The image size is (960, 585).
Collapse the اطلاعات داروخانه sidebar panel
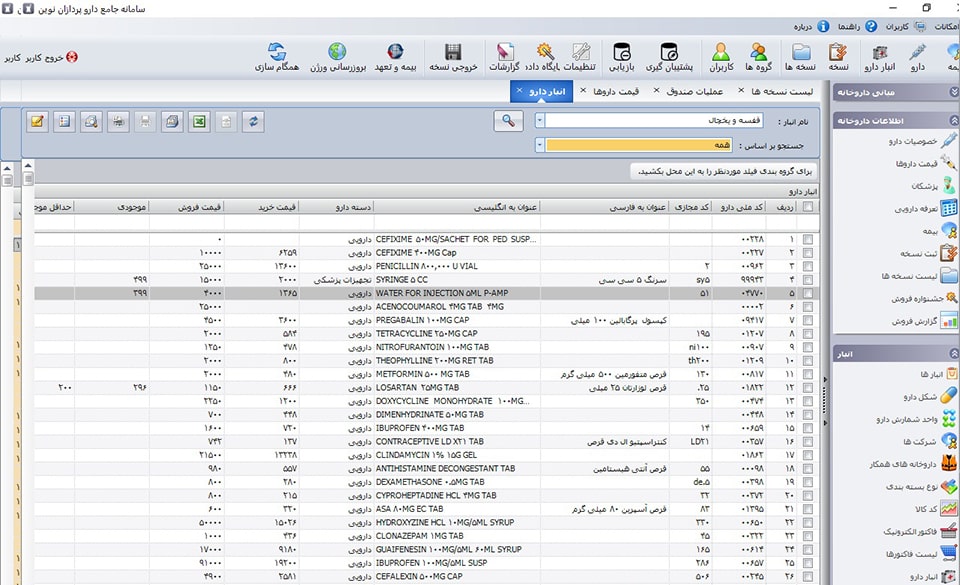[953, 119]
